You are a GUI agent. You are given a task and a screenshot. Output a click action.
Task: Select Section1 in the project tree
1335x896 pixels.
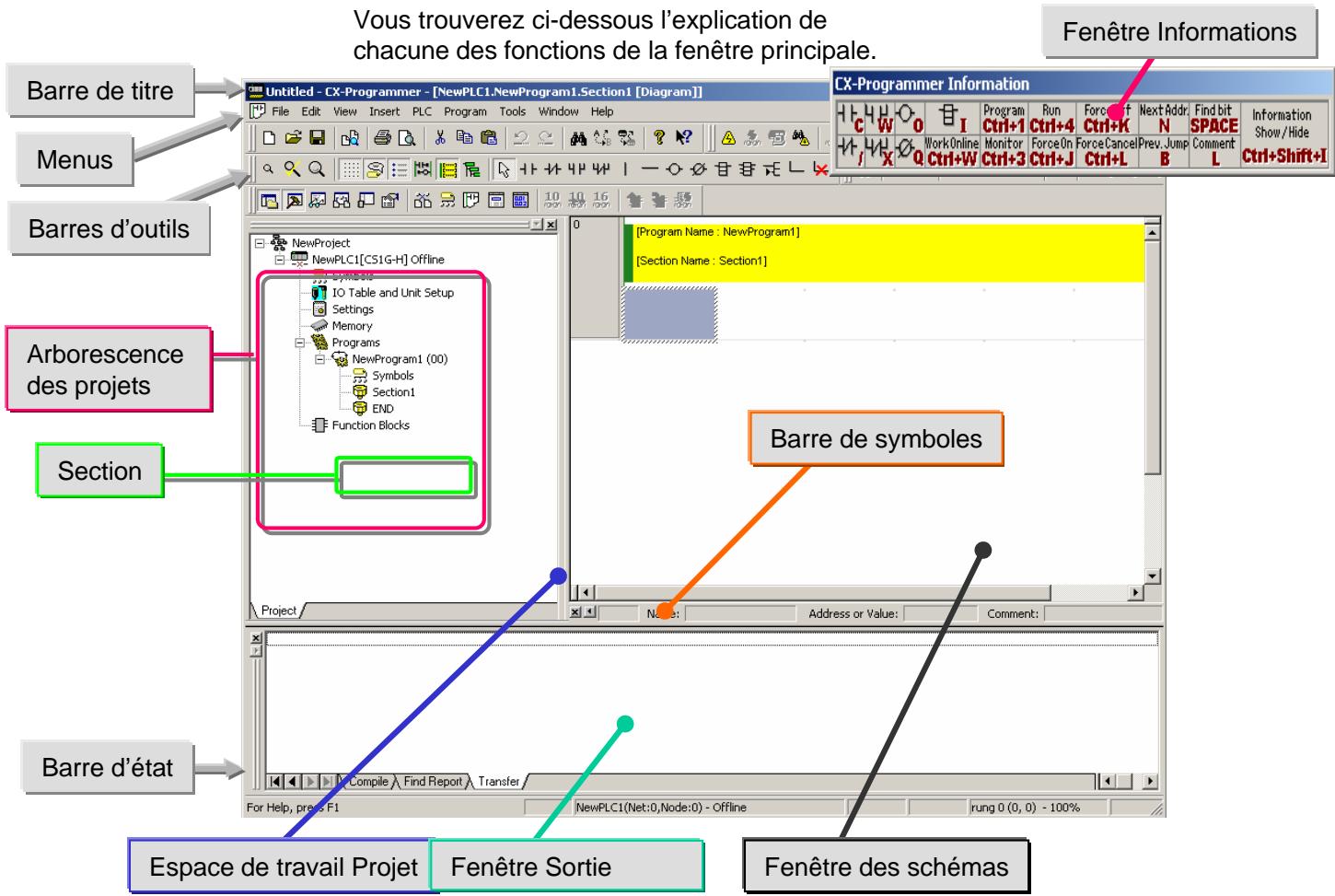coord(393,392)
